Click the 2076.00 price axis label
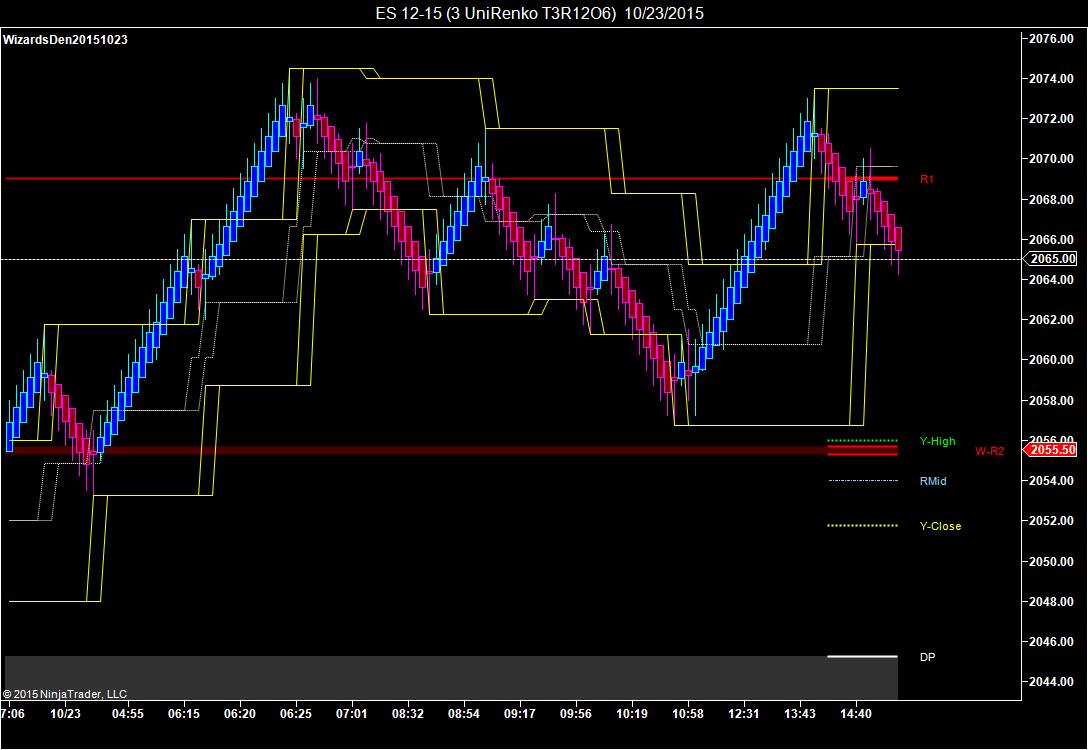 coord(1051,39)
